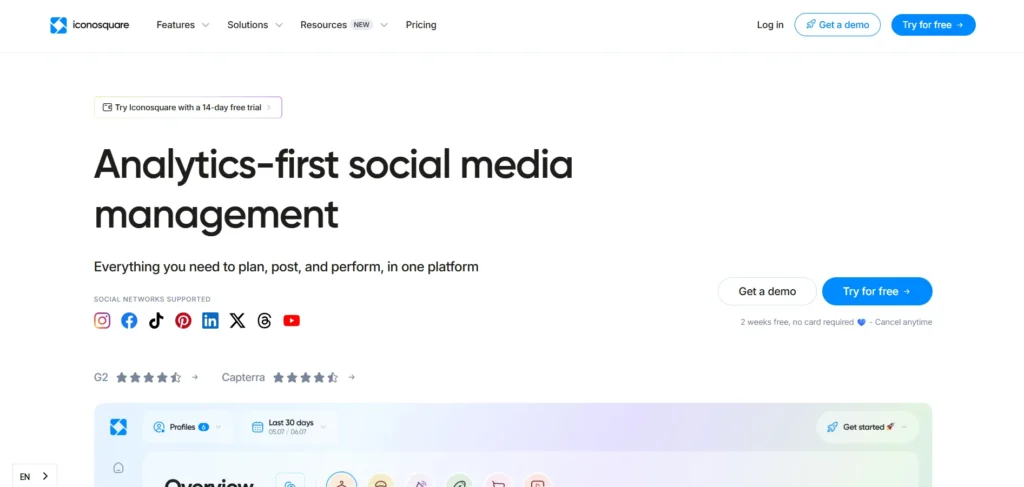The image size is (1024, 487).
Task: Click Try for free in header
Action: tap(933, 25)
